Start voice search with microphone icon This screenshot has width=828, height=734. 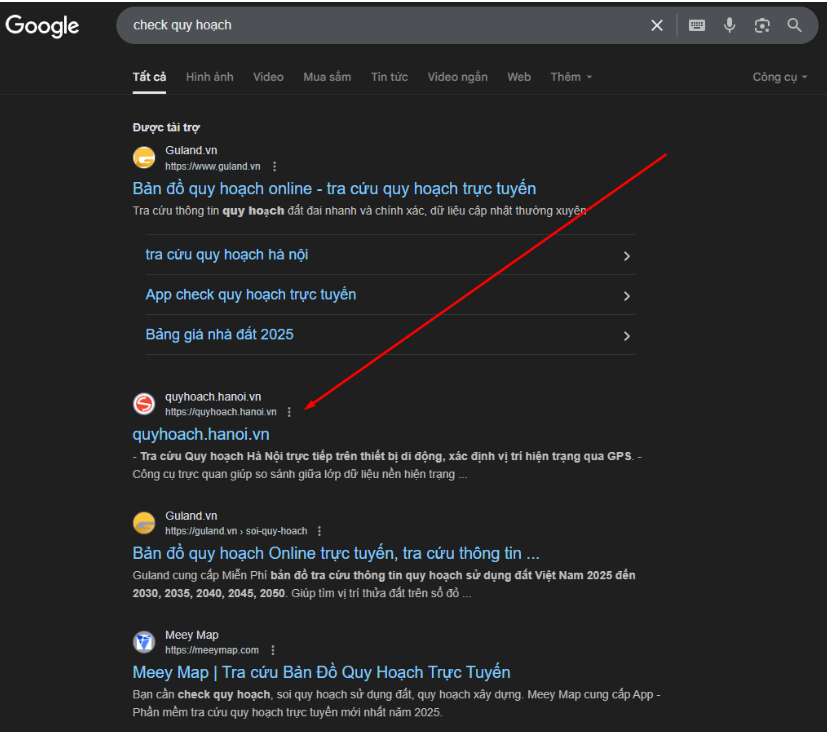click(730, 25)
